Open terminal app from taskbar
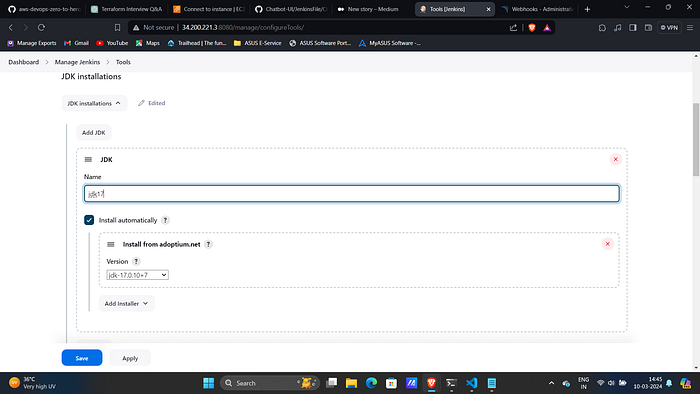Viewport: 700px width, 394px height. (x=451, y=383)
